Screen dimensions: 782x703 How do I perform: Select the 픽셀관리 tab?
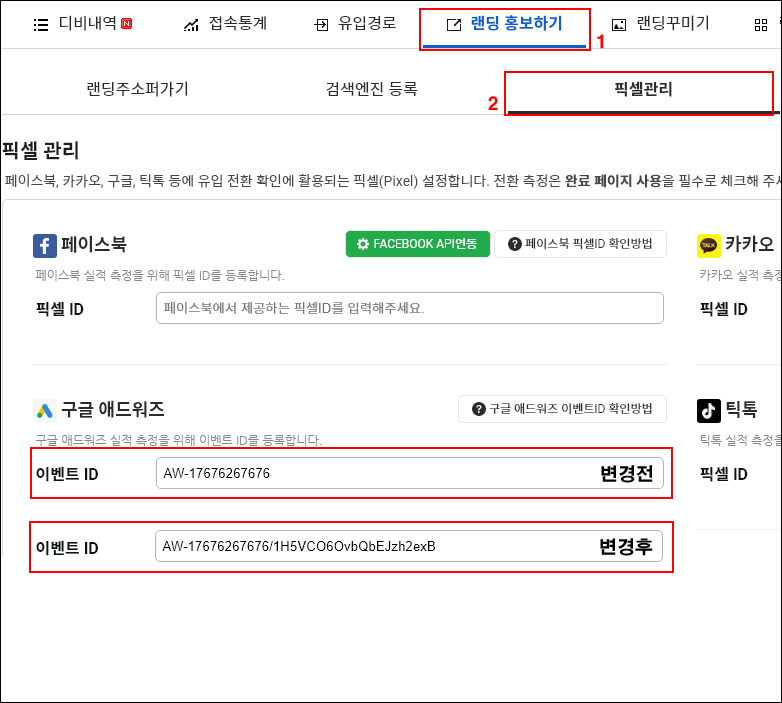coord(642,90)
